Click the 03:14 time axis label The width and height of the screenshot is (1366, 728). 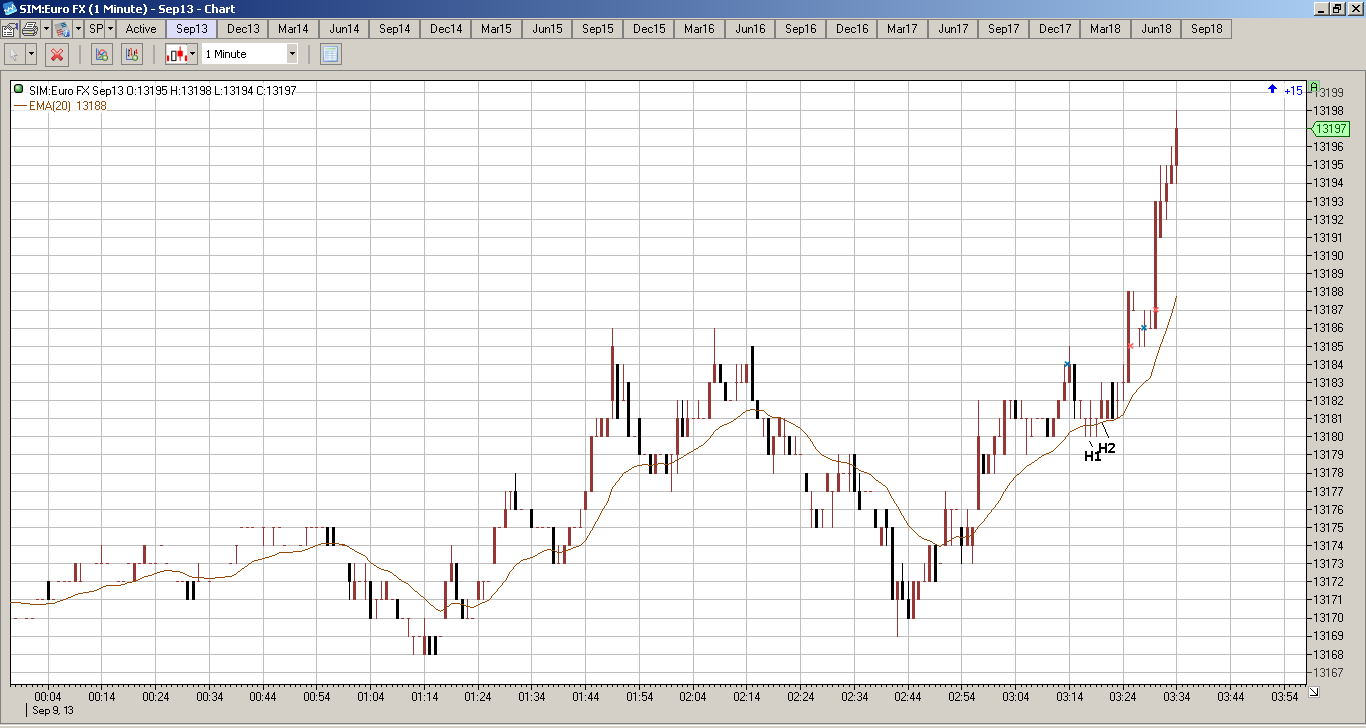tap(1070, 695)
